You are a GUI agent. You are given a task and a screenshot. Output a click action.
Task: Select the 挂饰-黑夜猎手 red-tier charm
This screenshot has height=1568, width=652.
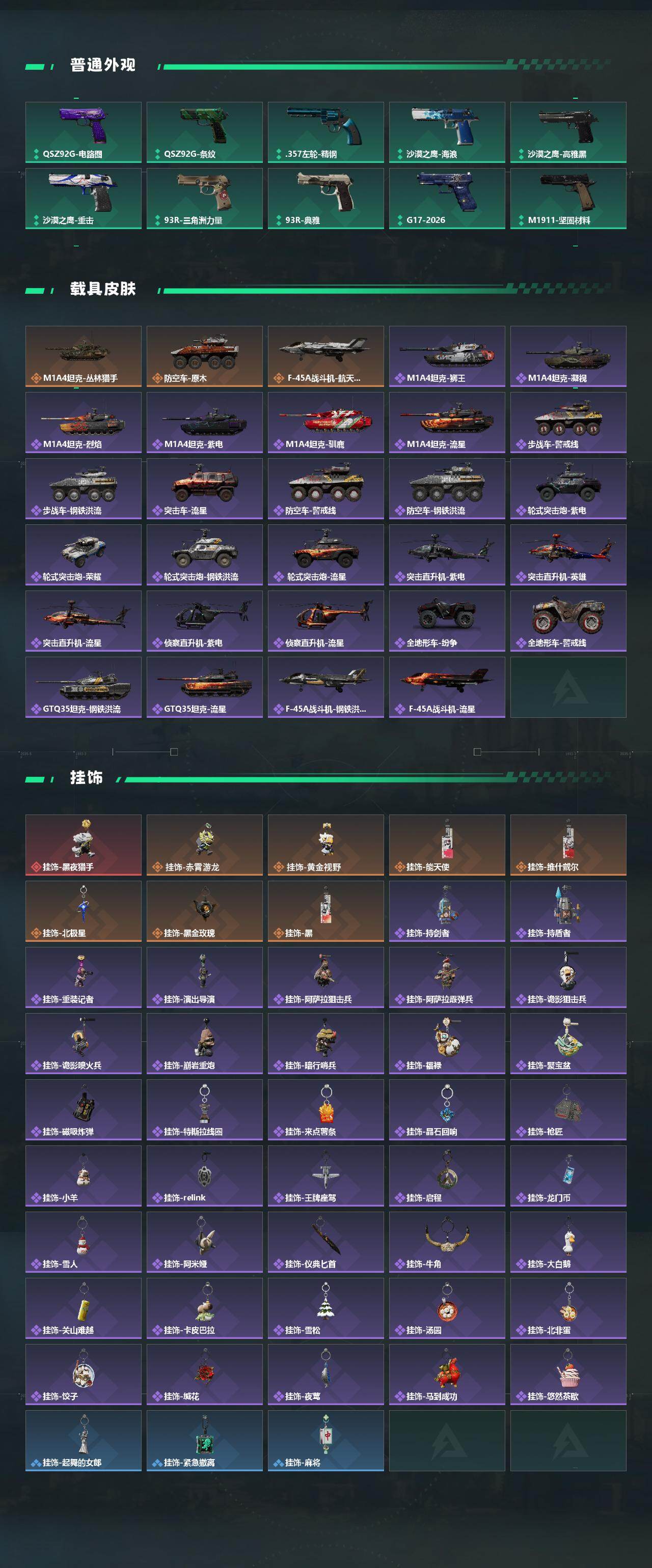pyautogui.click(x=84, y=845)
